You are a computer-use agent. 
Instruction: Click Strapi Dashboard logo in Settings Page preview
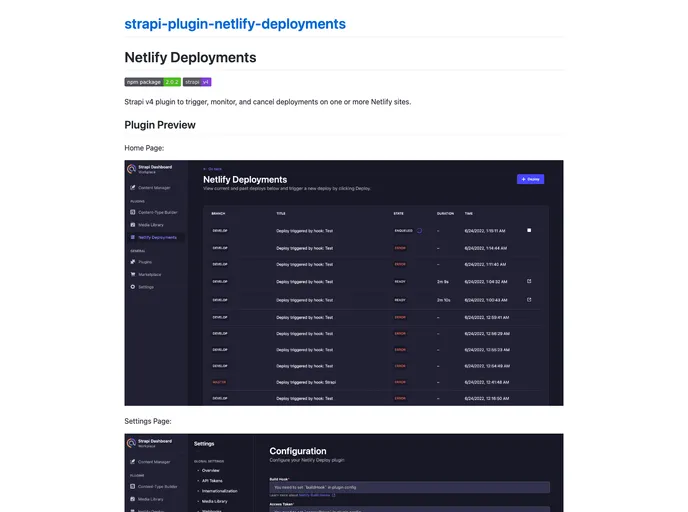point(131,443)
